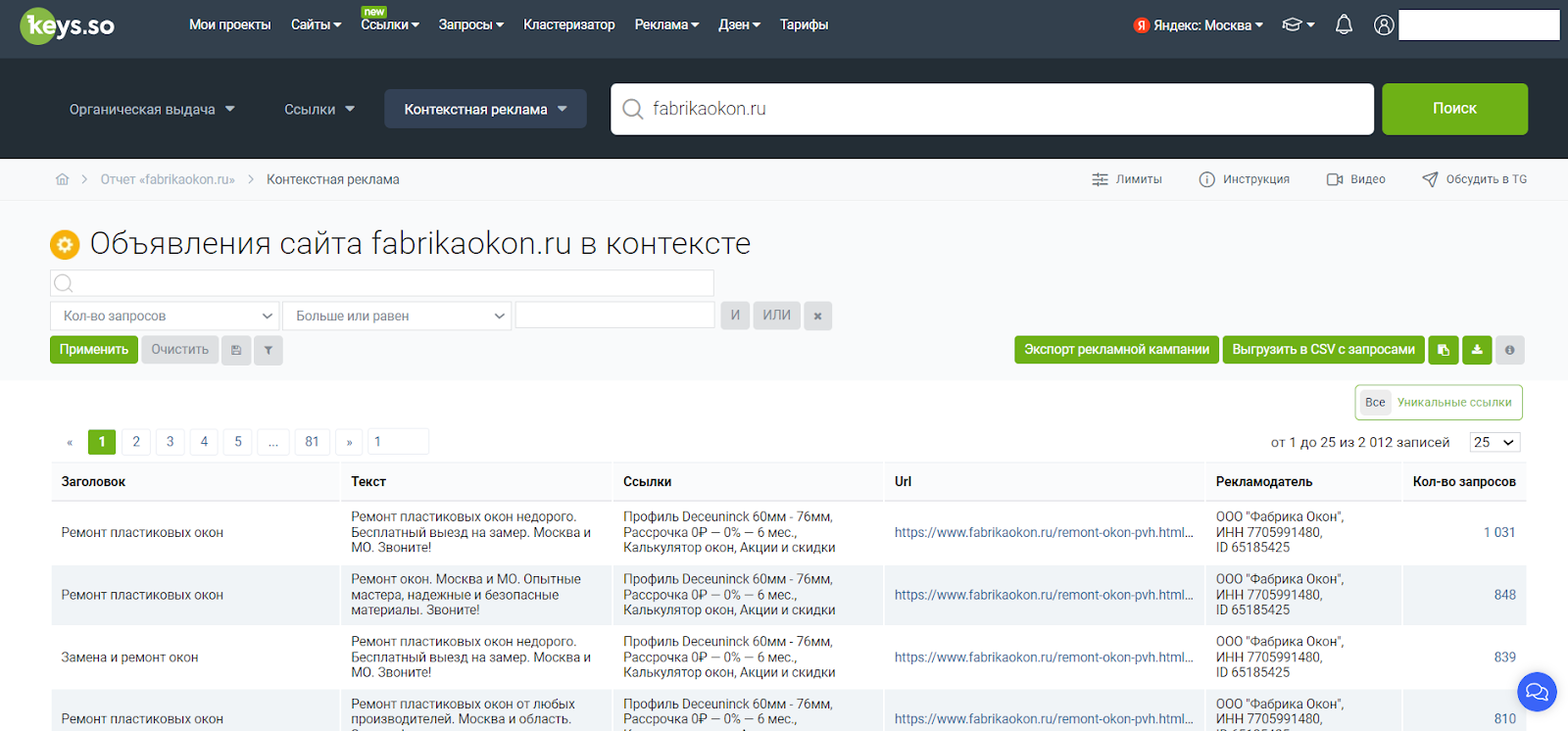The image size is (1568, 731).
Task: Open Мои проекты
Action: coord(230,24)
